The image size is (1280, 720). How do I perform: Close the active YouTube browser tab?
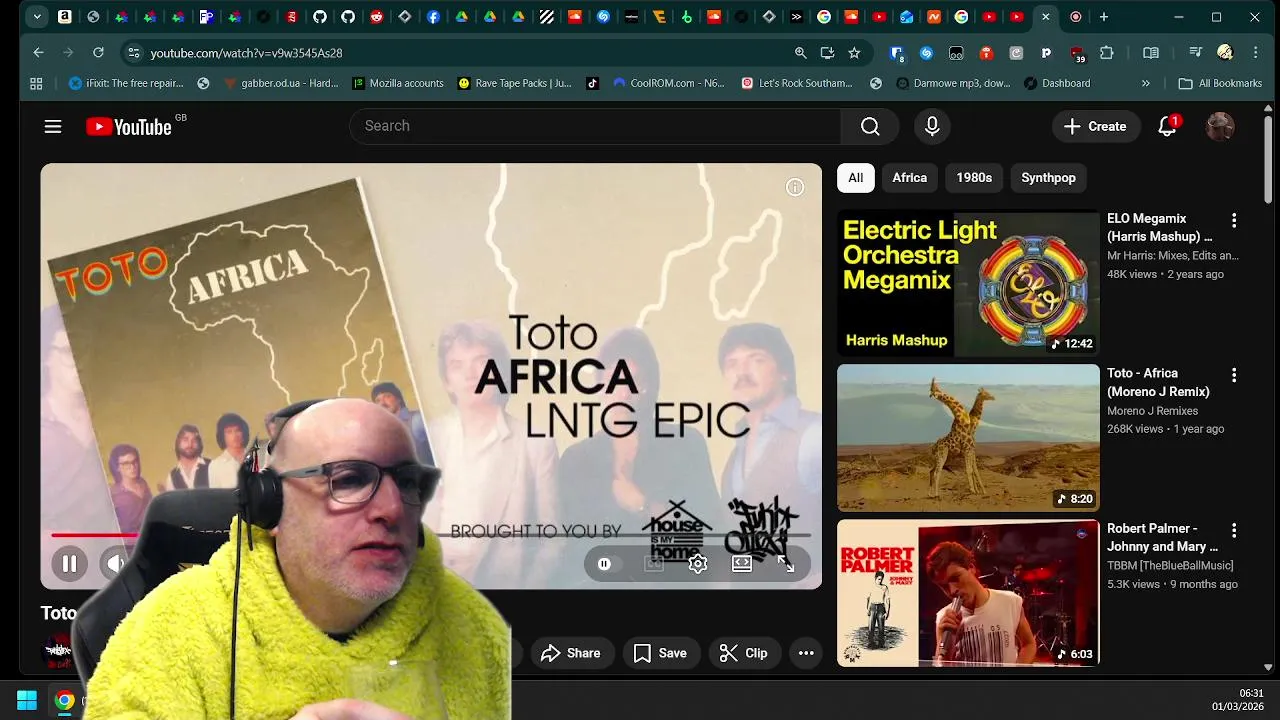[1045, 17]
